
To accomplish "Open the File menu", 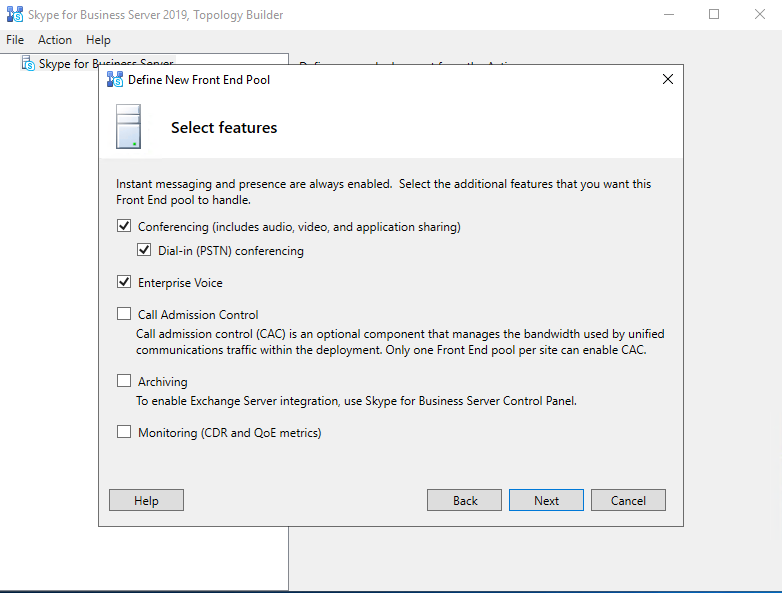I will (x=15, y=40).
